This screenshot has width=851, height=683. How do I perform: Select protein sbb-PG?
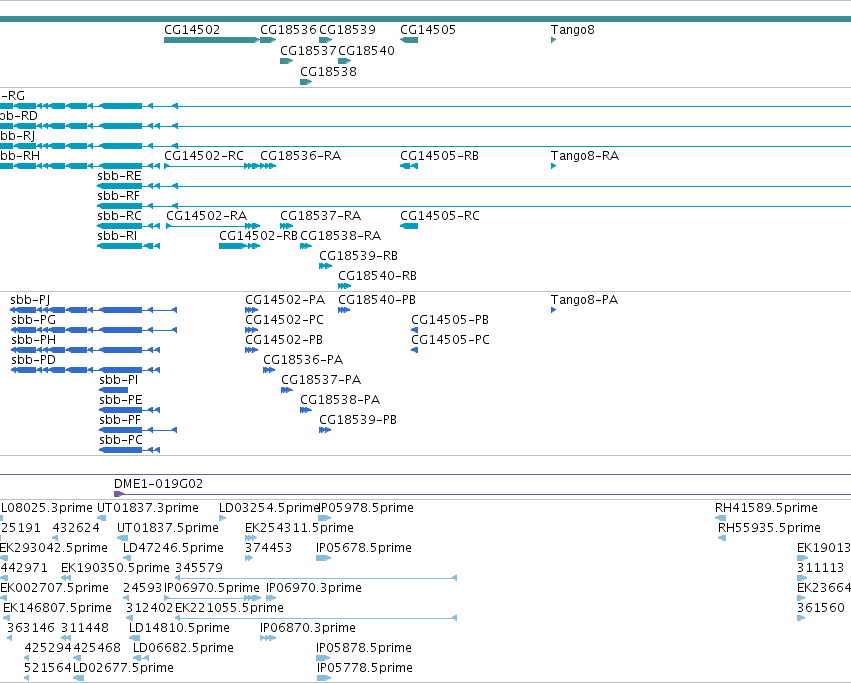pyautogui.click(x=93, y=330)
